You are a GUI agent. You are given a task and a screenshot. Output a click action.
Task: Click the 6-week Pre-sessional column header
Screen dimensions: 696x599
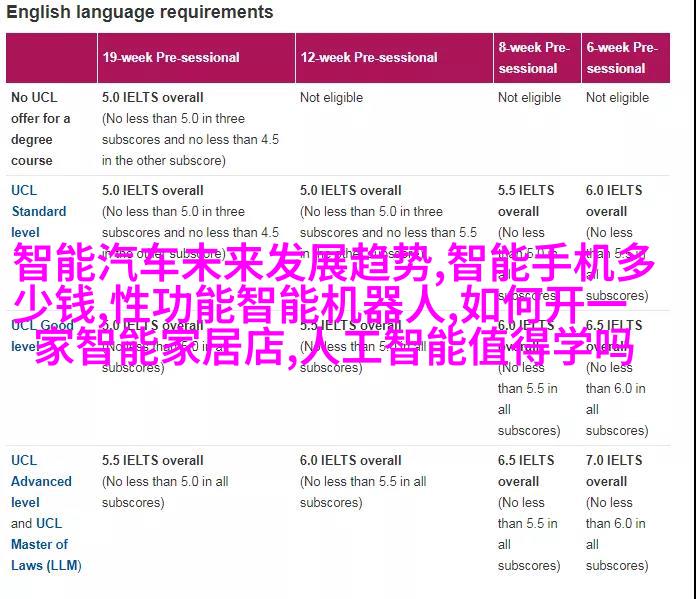point(625,58)
